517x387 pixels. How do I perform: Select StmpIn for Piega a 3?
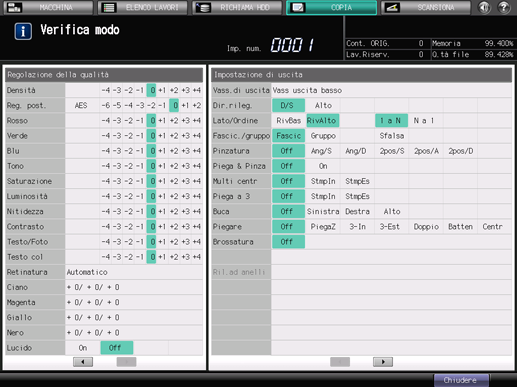[x=323, y=196]
